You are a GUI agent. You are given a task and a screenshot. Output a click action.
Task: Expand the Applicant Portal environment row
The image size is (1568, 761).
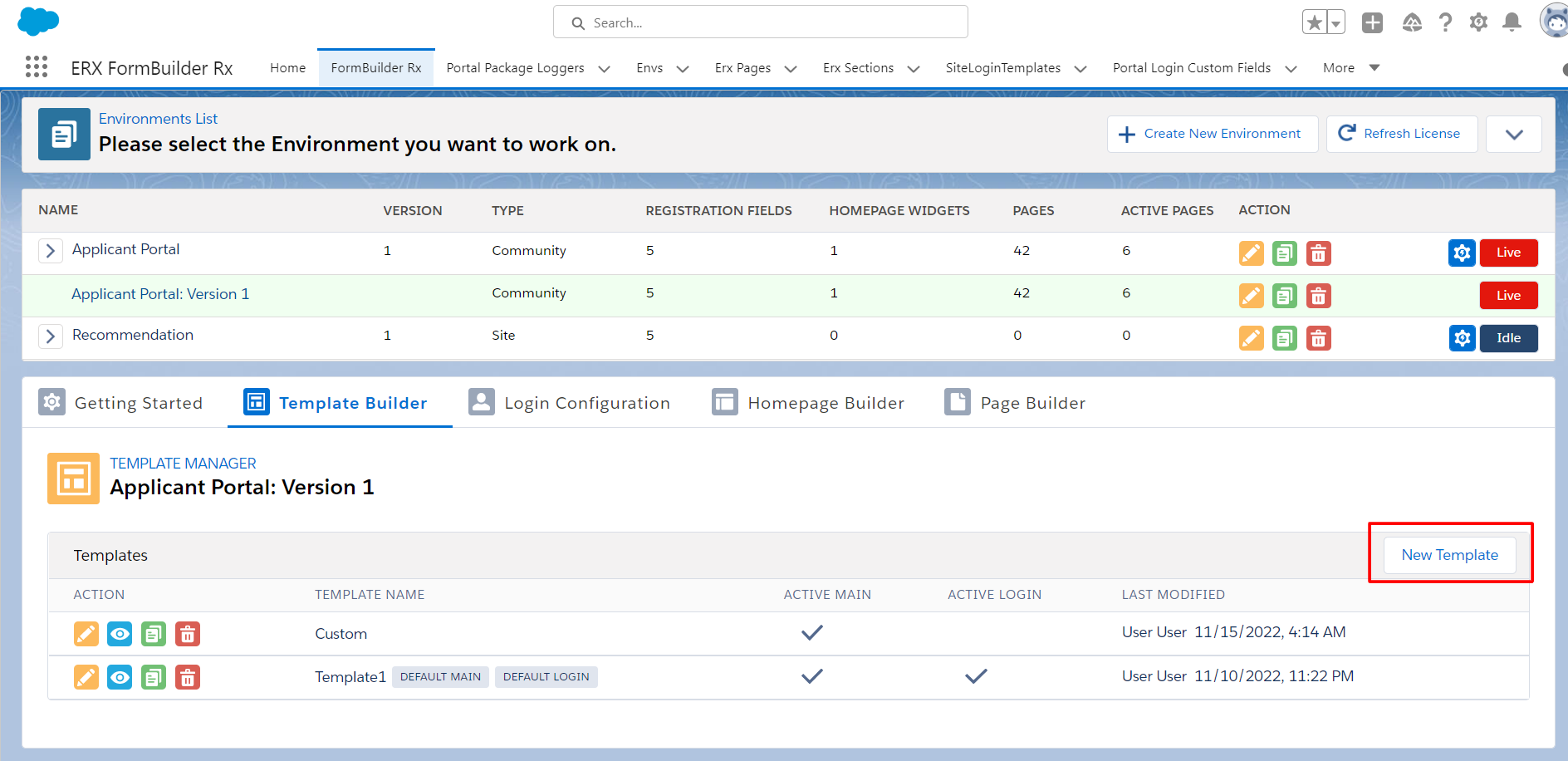[x=51, y=250]
